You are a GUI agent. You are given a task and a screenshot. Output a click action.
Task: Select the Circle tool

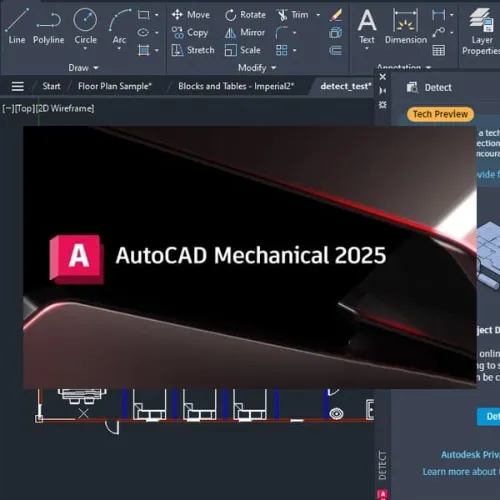85,26
